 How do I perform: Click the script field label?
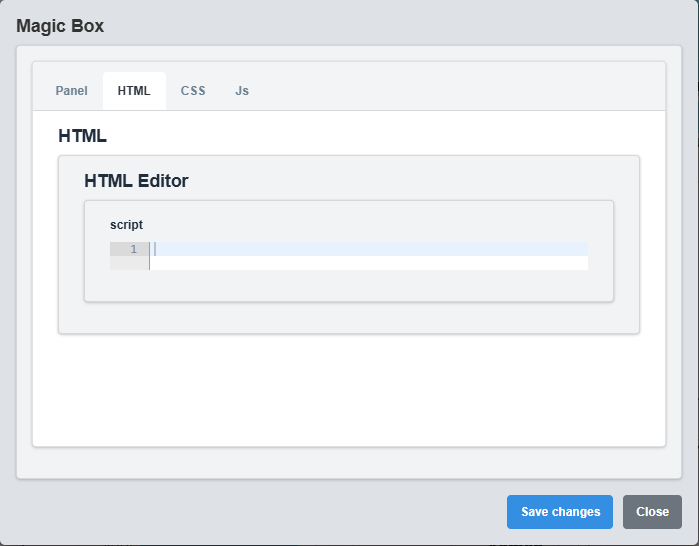click(x=126, y=225)
